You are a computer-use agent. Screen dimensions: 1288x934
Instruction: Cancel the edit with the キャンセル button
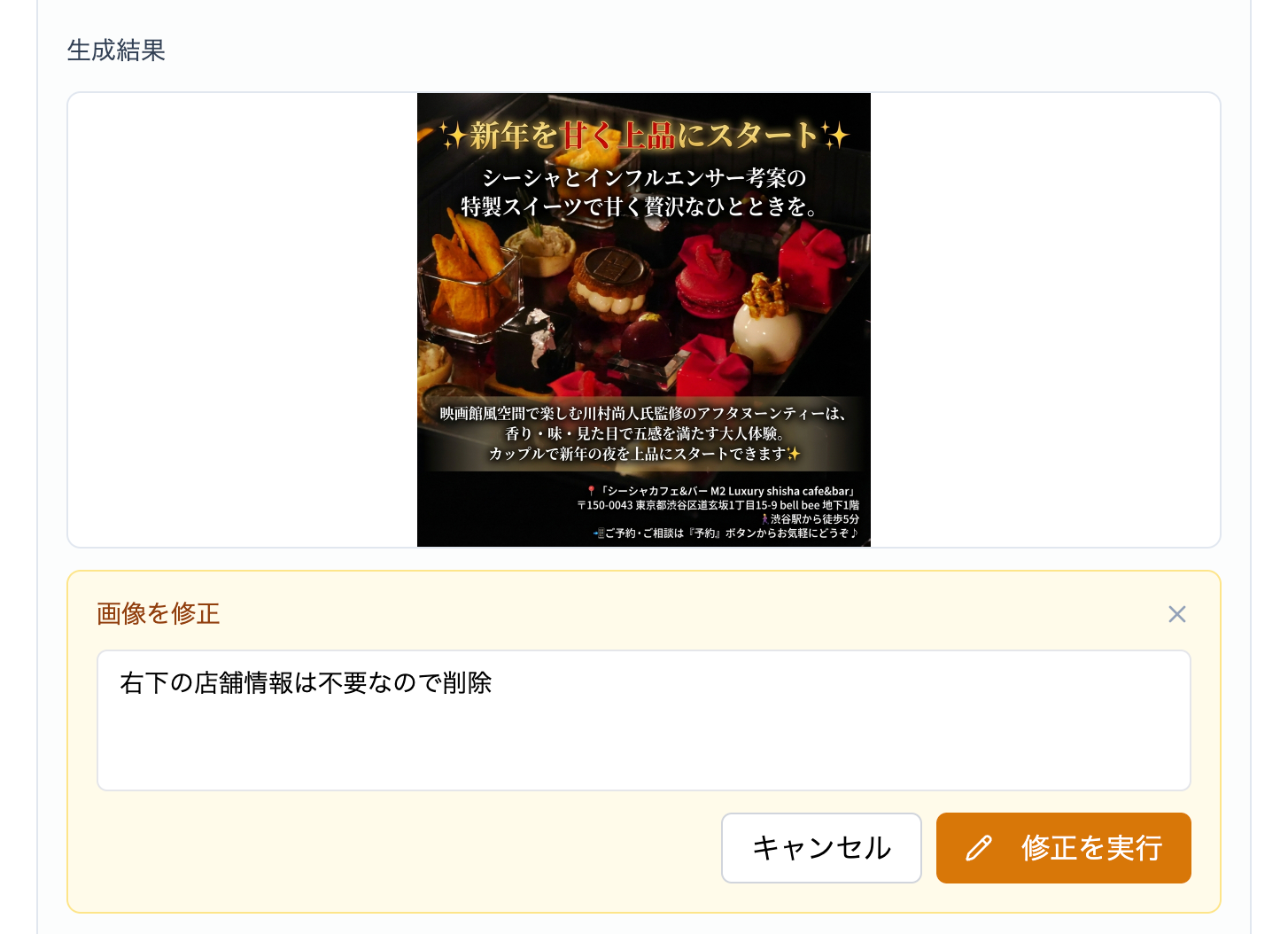click(x=821, y=848)
